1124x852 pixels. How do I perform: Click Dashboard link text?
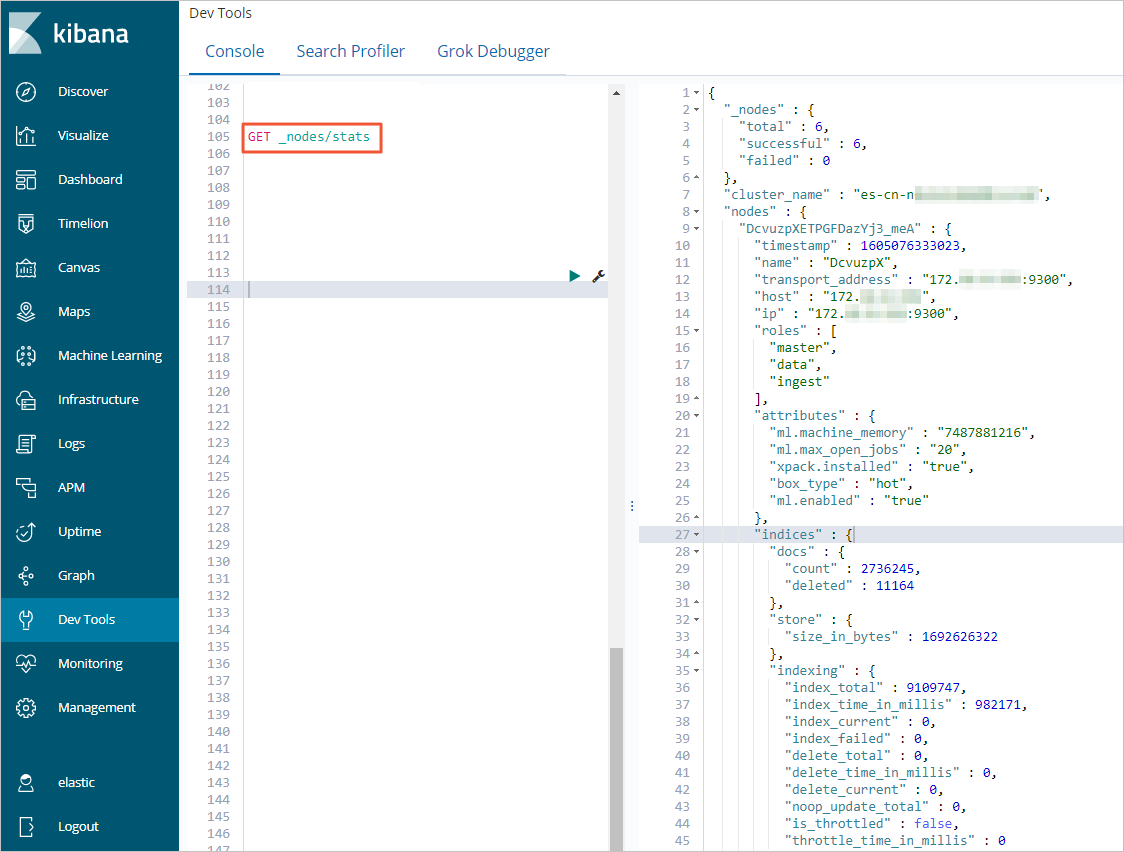click(90, 180)
